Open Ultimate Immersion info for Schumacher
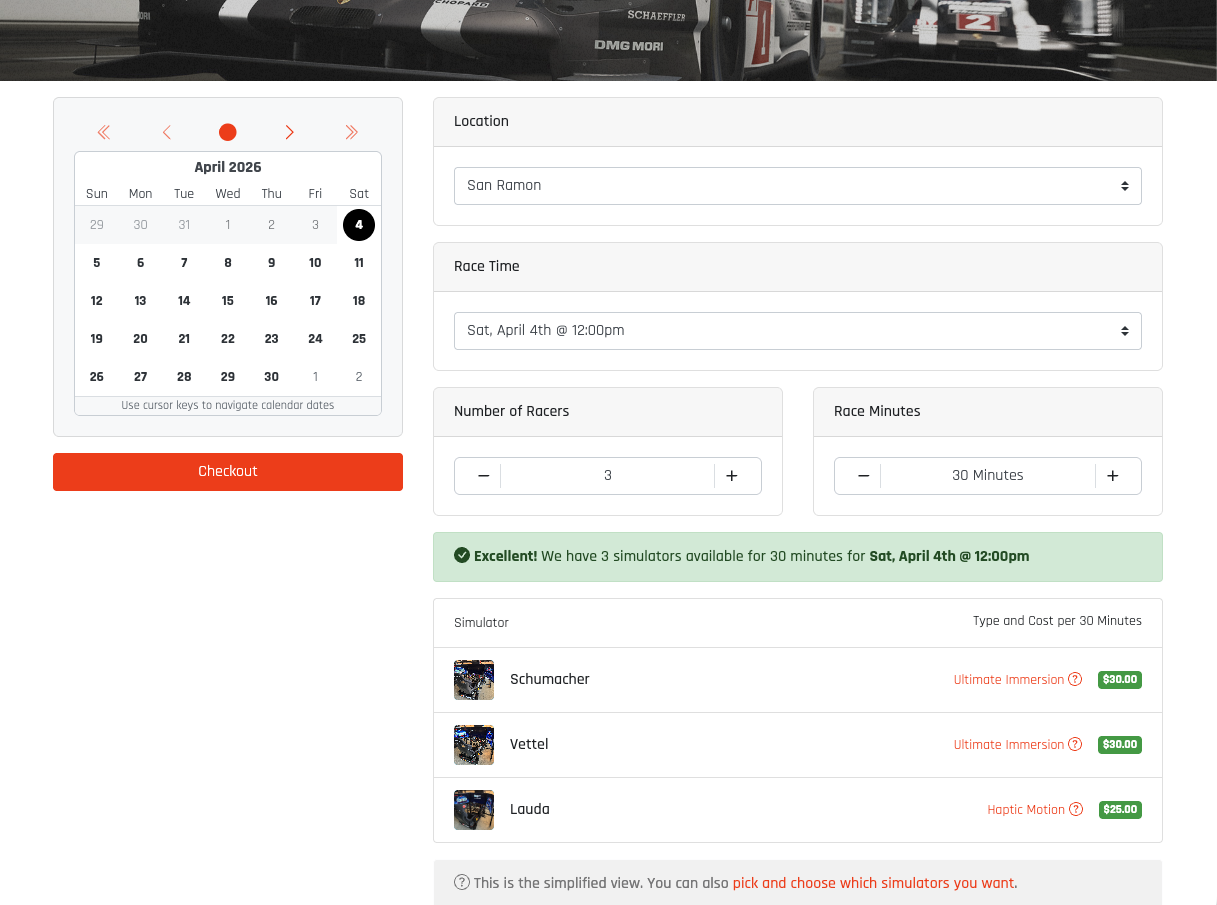This screenshot has height=905, width=1217. coord(1075,679)
